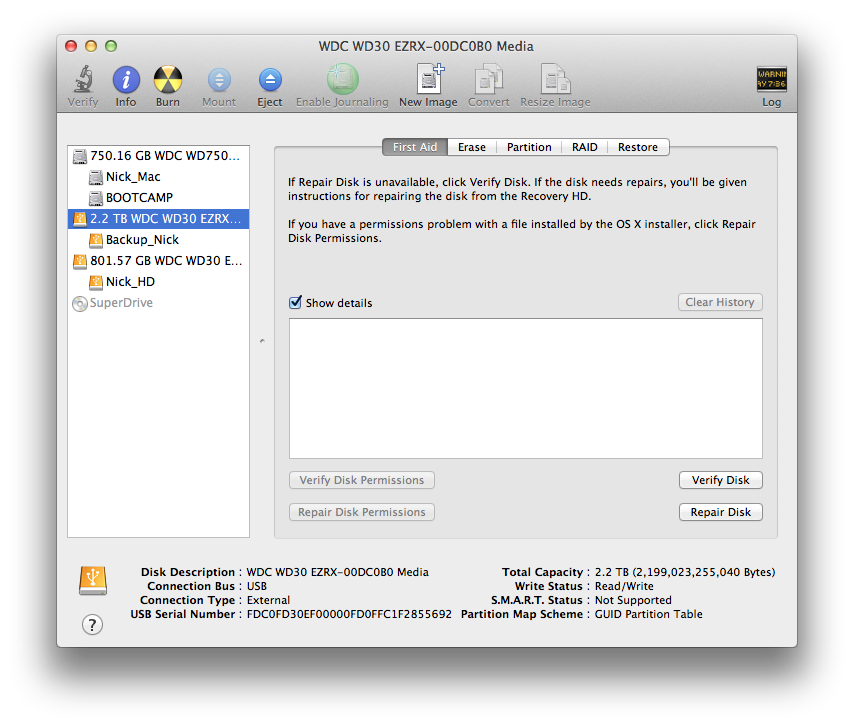Switch to the First Aid tab
Viewport: 854px width, 726px height.
414,147
